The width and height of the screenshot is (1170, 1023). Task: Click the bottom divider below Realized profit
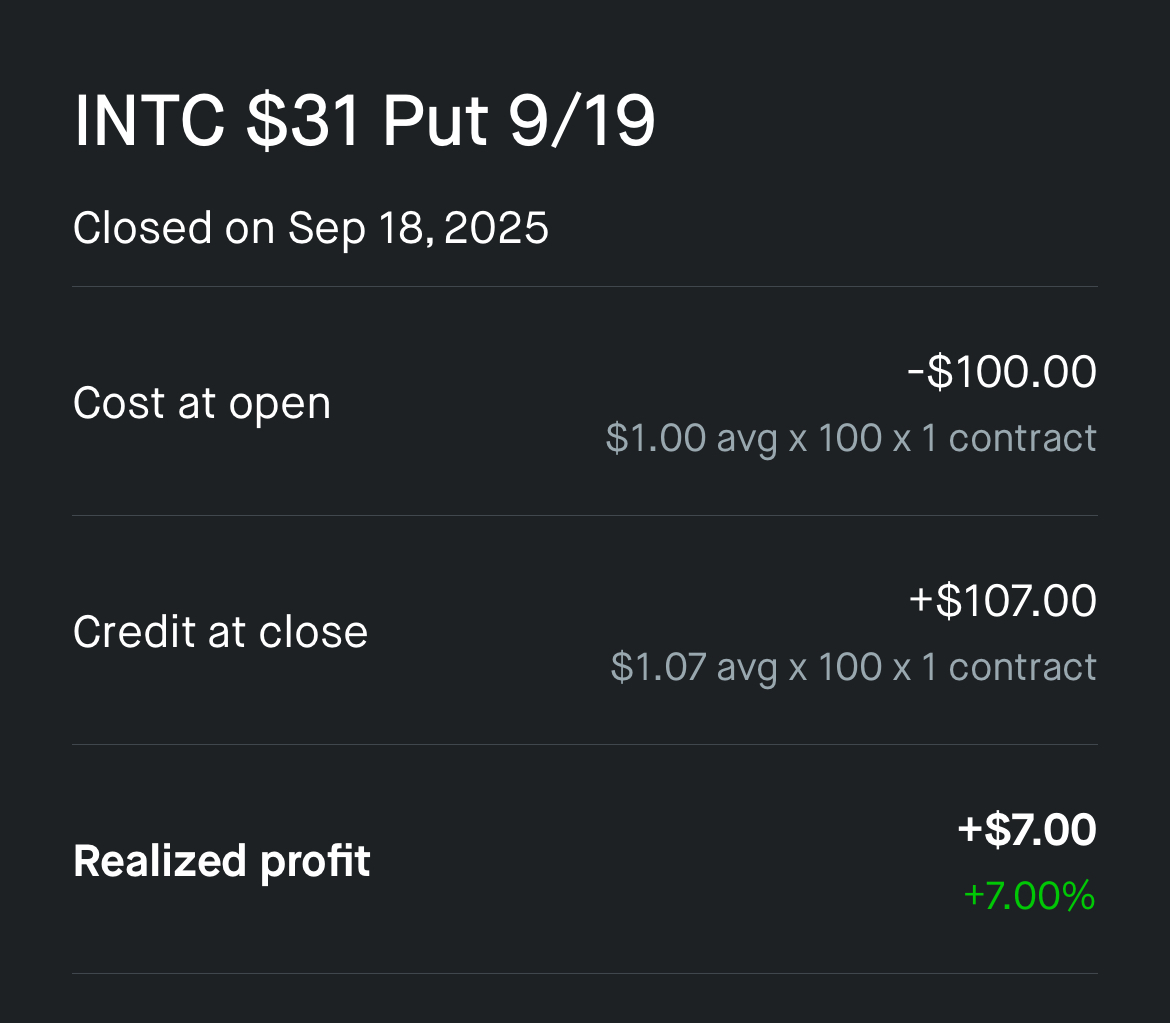pyautogui.click(x=584, y=973)
